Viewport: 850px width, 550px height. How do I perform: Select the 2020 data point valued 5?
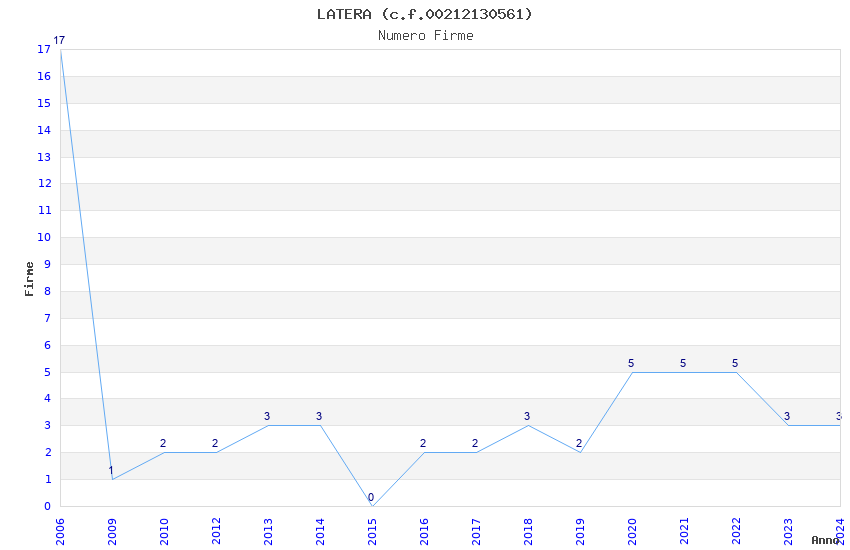632,372
